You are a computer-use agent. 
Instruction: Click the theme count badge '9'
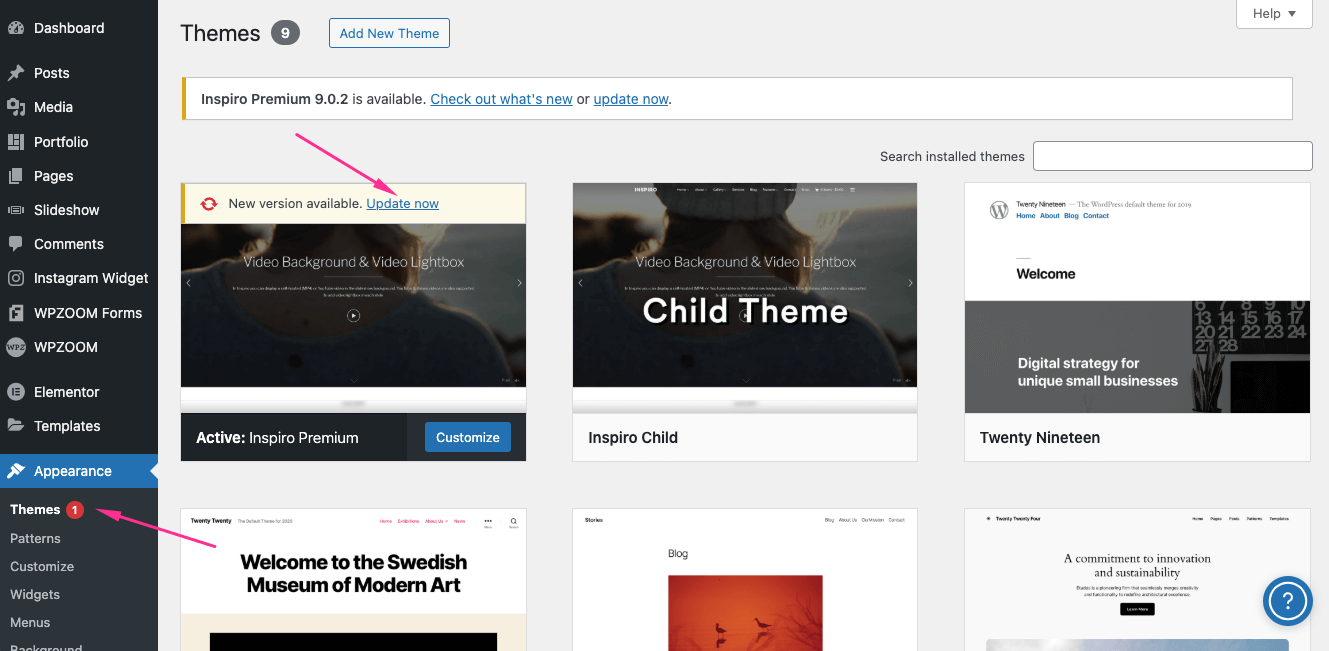(x=285, y=33)
